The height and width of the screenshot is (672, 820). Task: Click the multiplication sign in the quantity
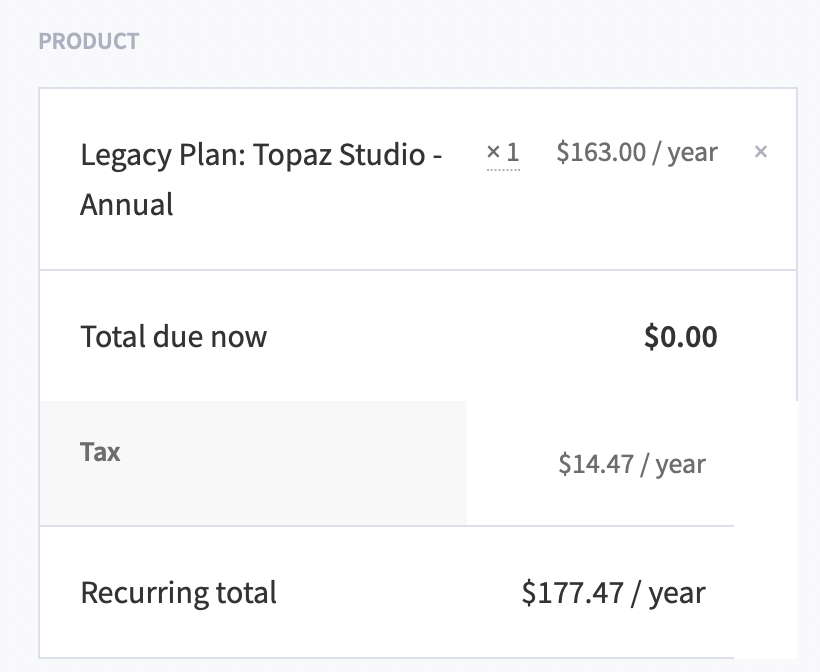click(493, 153)
